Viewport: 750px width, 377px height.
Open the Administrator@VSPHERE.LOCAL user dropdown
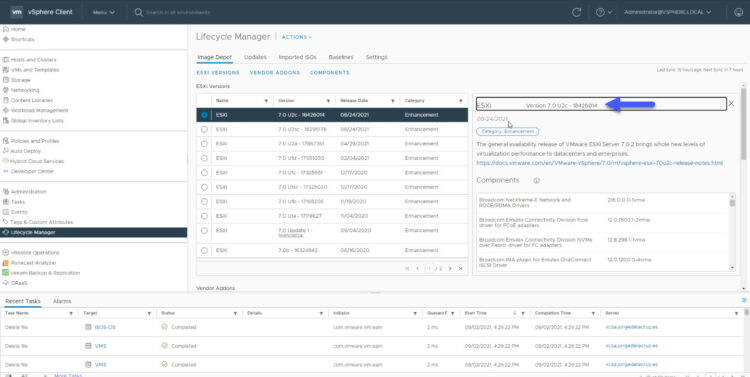point(667,12)
